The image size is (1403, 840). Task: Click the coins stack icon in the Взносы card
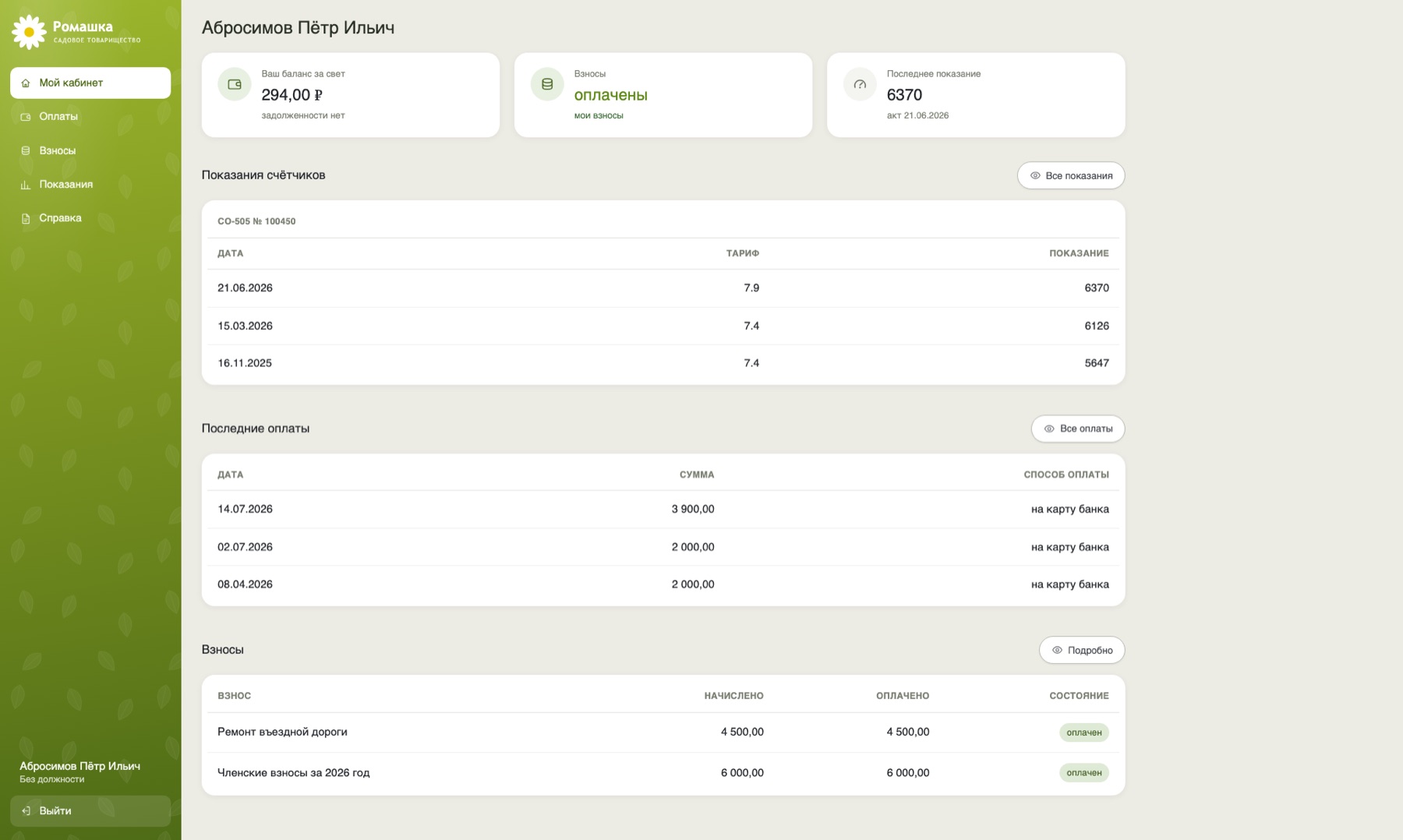tap(547, 84)
